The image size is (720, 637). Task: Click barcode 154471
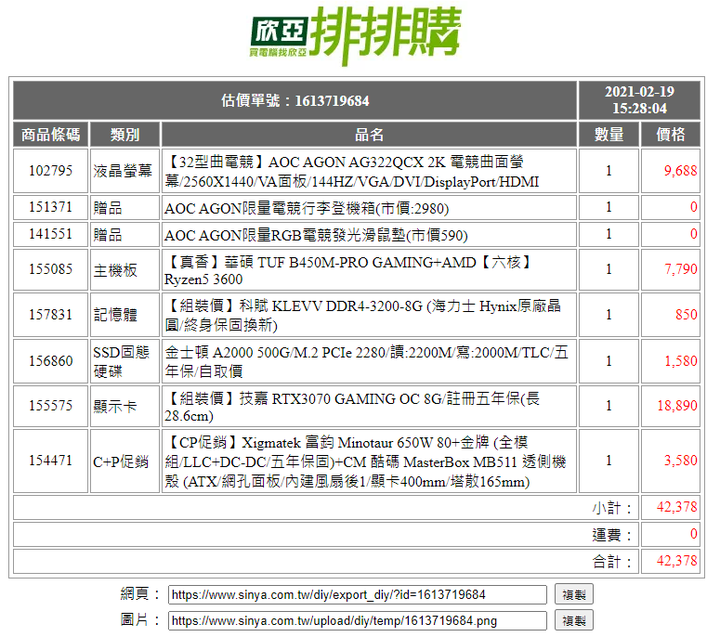pos(51,460)
